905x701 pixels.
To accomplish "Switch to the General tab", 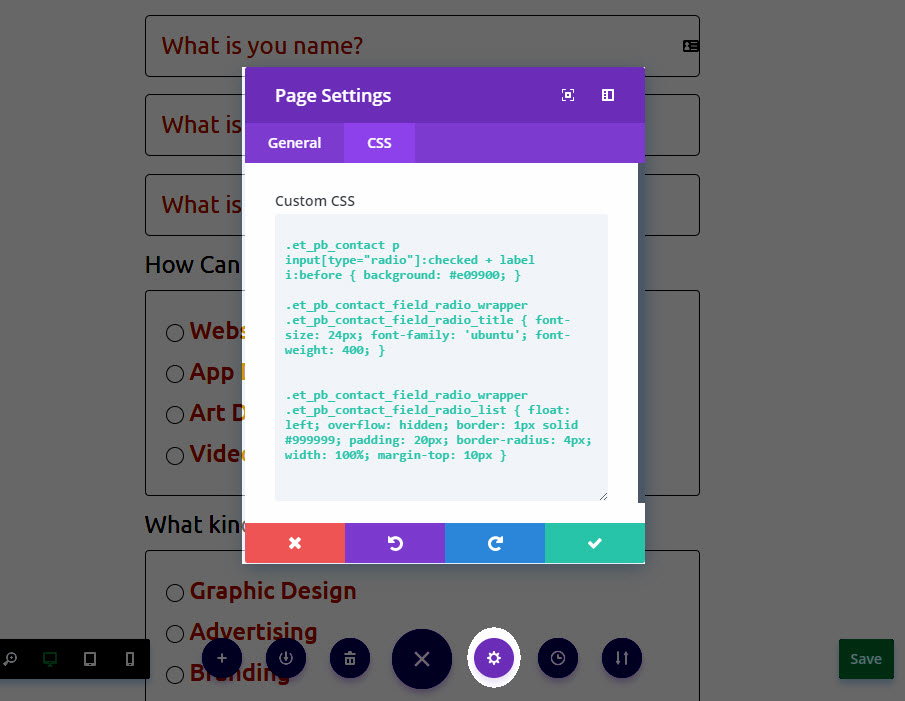I will tap(294, 143).
